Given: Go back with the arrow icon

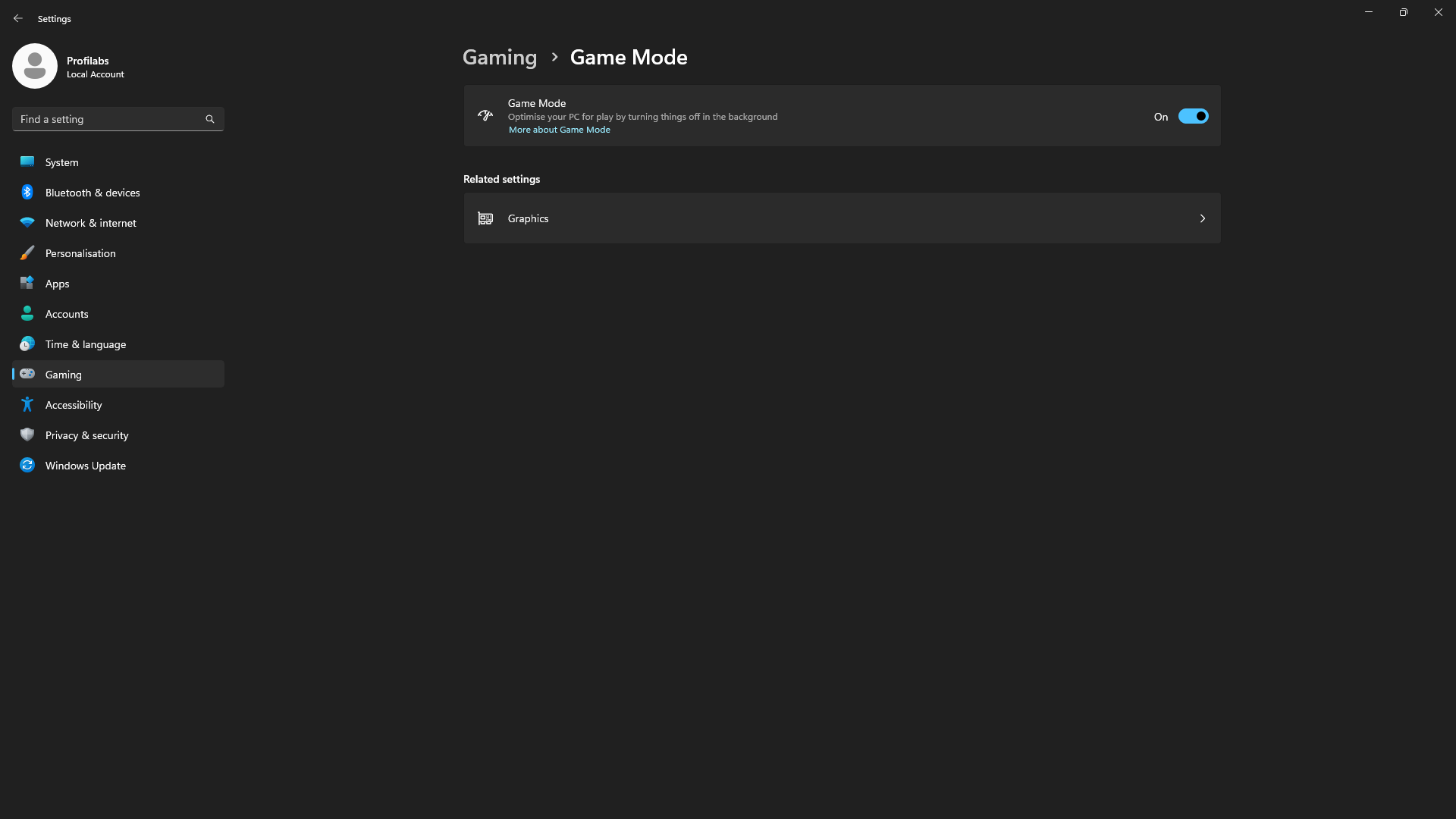Looking at the screenshot, I should tap(18, 18).
